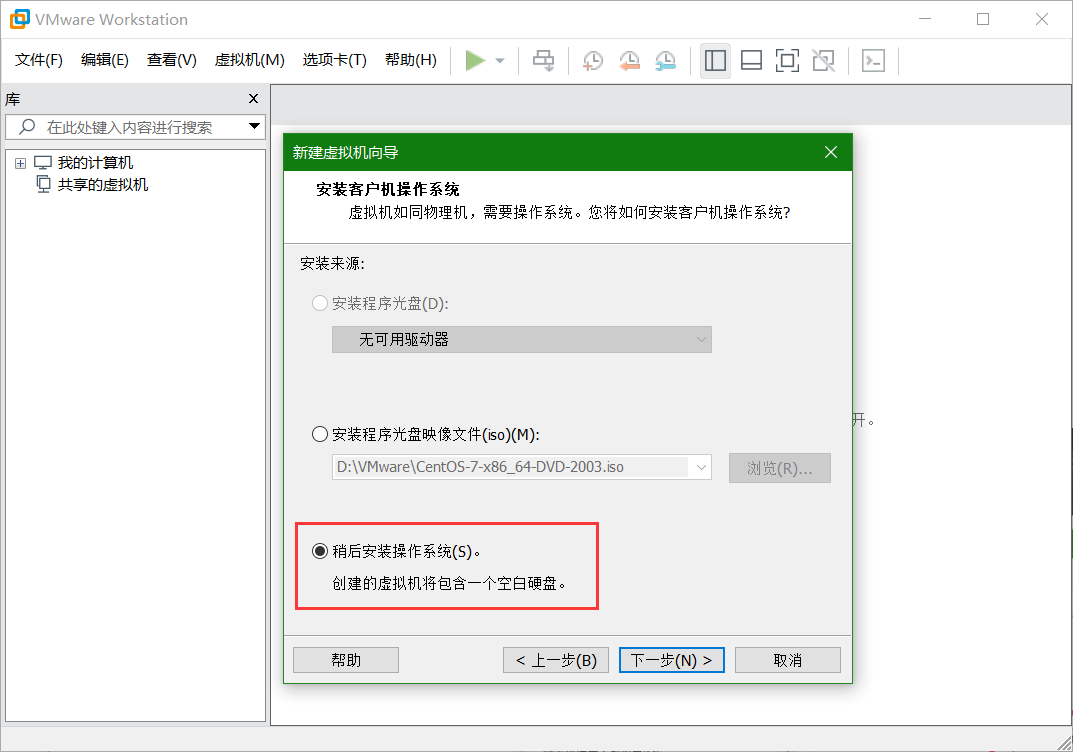
Task: Open the 选项卡(T) menu
Action: 335,60
